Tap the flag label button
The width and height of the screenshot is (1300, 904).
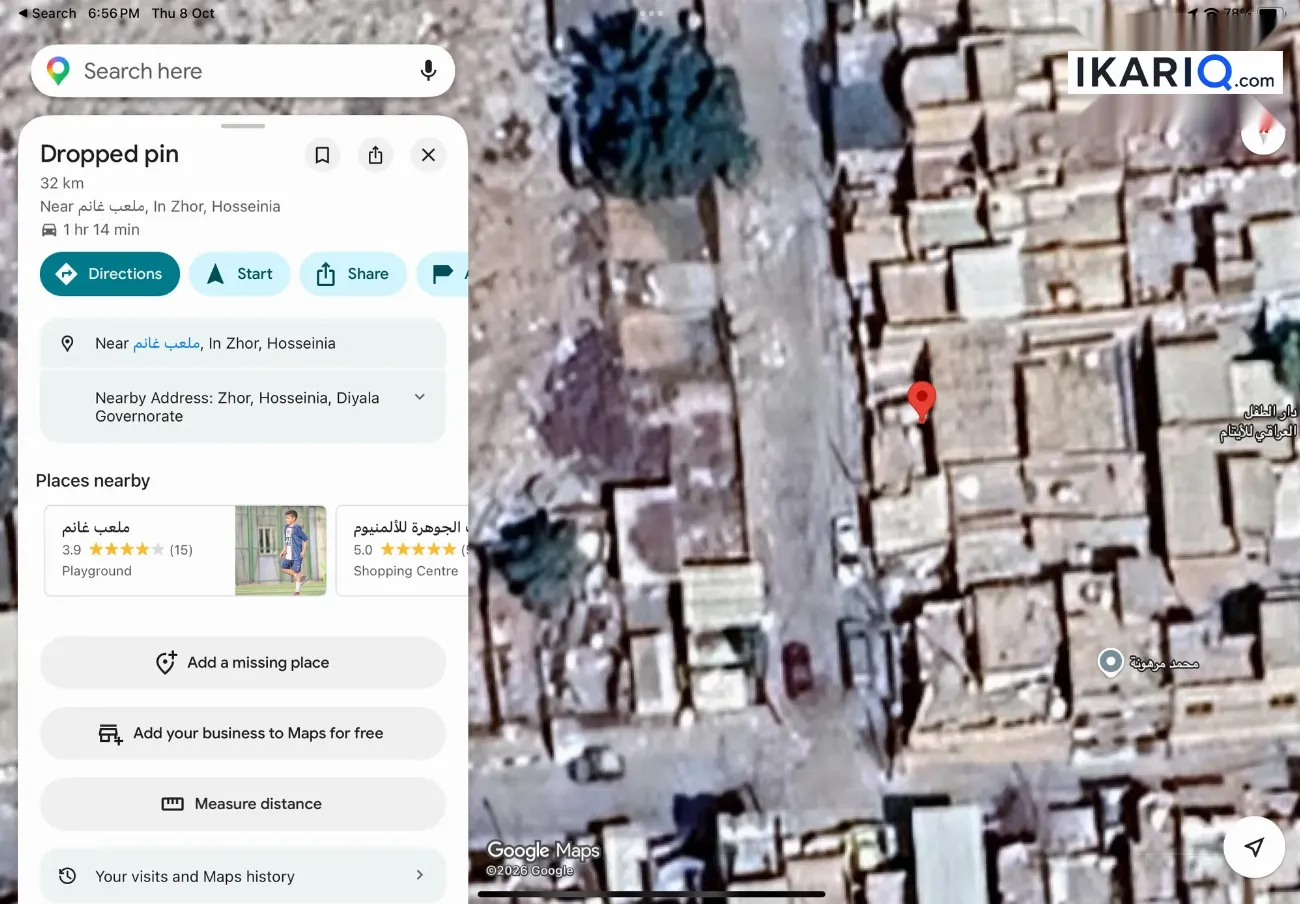pos(443,274)
